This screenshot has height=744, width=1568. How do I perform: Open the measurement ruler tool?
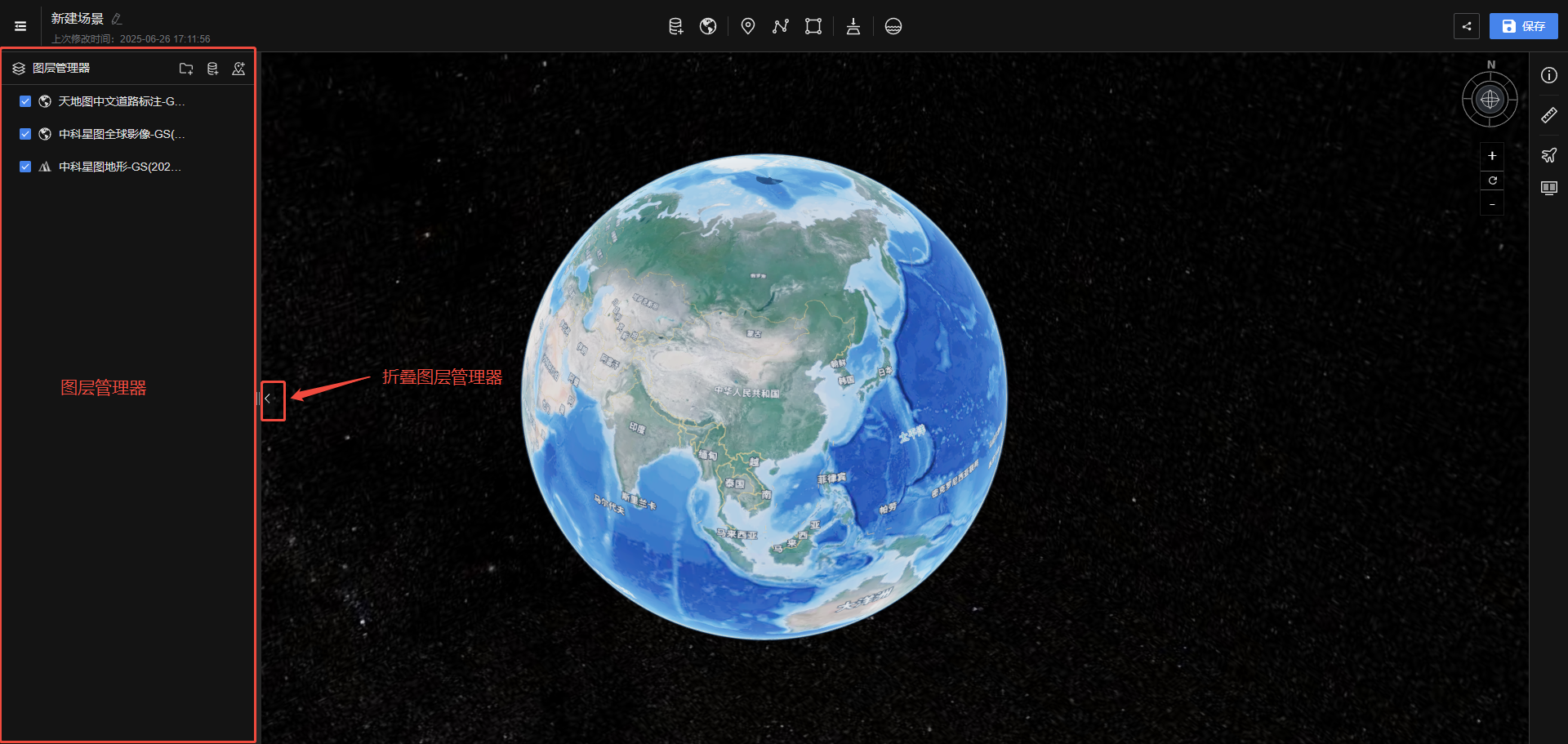coord(1548,115)
